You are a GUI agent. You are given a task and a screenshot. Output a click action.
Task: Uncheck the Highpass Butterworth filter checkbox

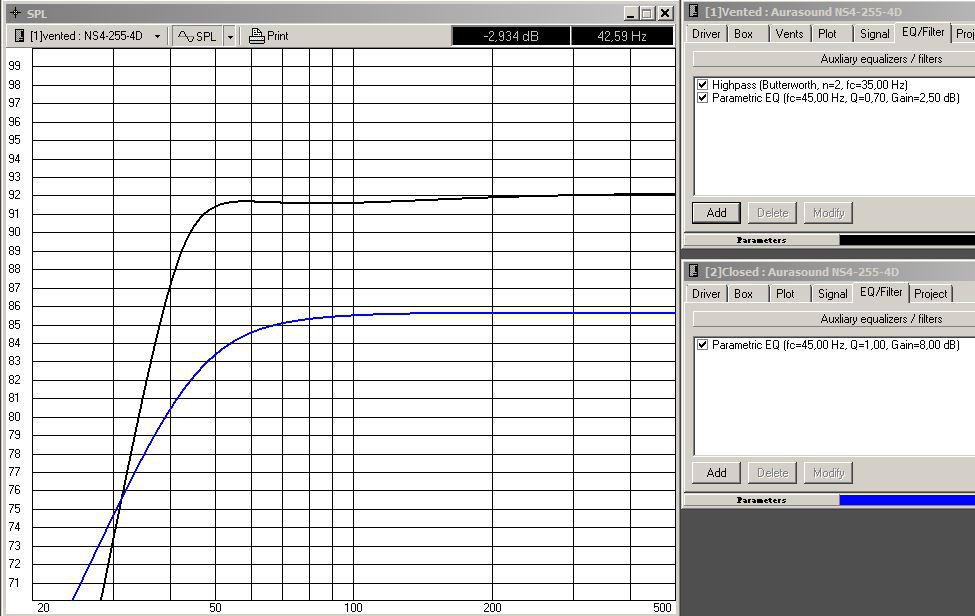703,85
